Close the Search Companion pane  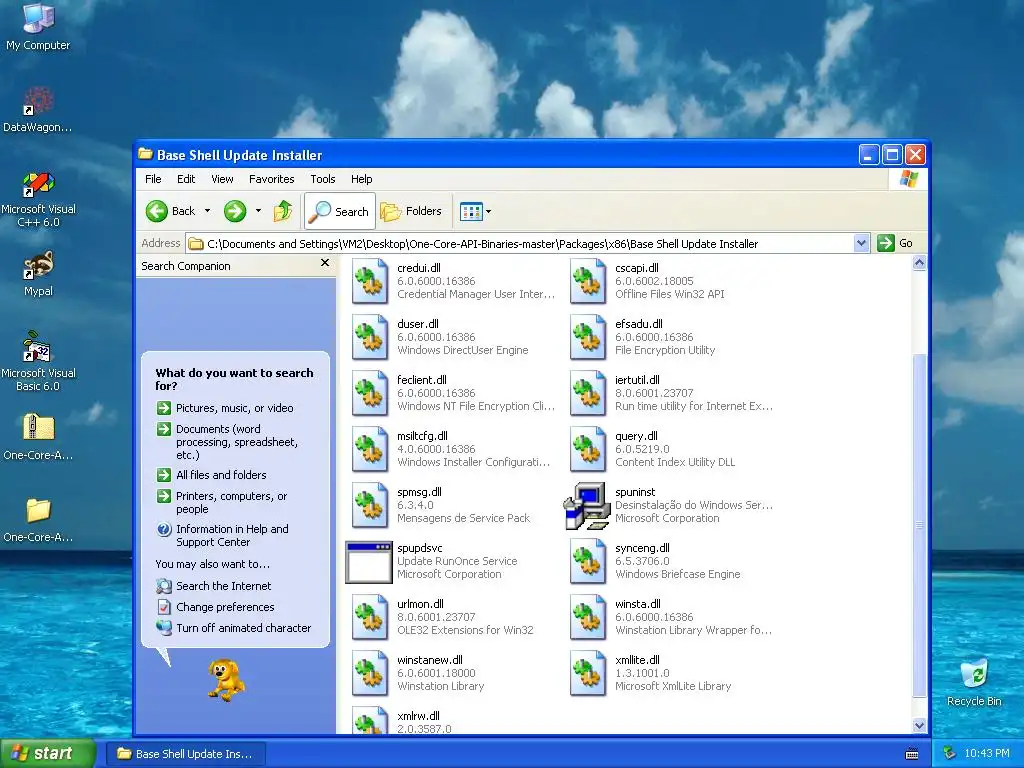[x=325, y=263]
